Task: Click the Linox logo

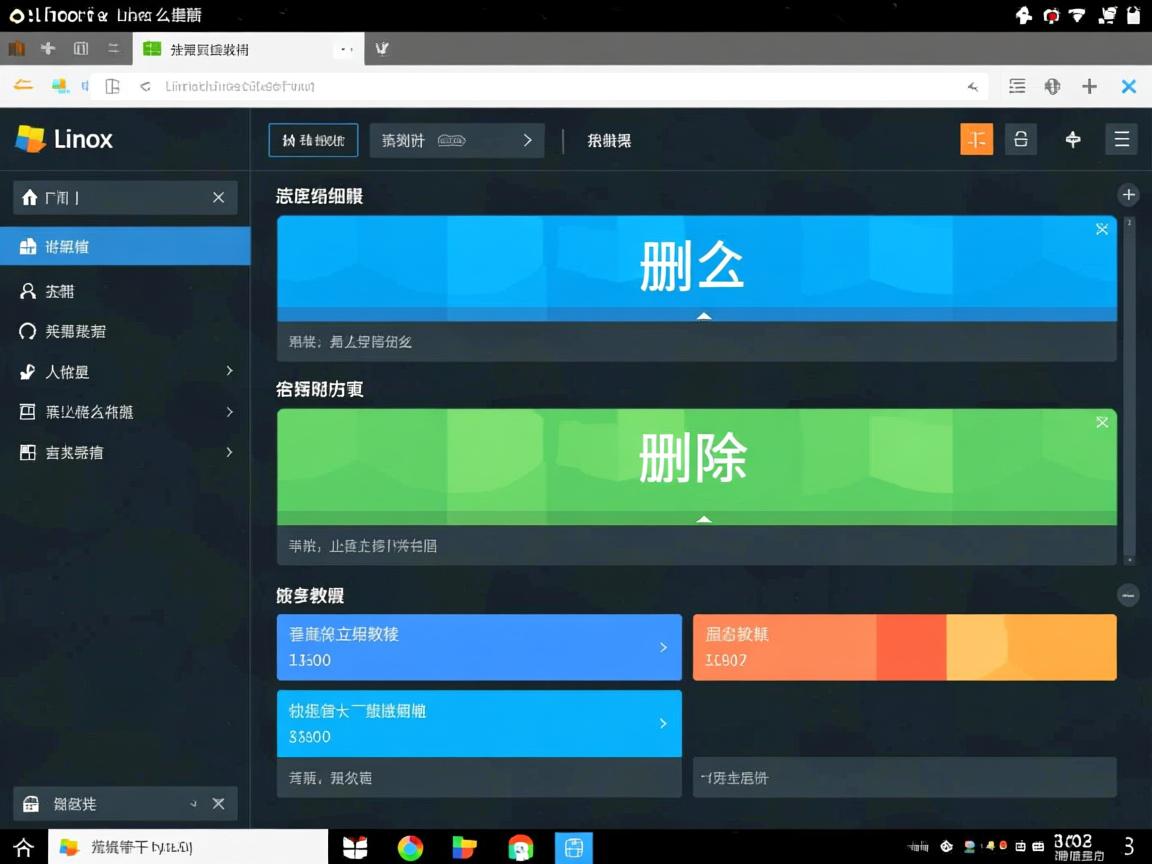Action: click(x=63, y=139)
